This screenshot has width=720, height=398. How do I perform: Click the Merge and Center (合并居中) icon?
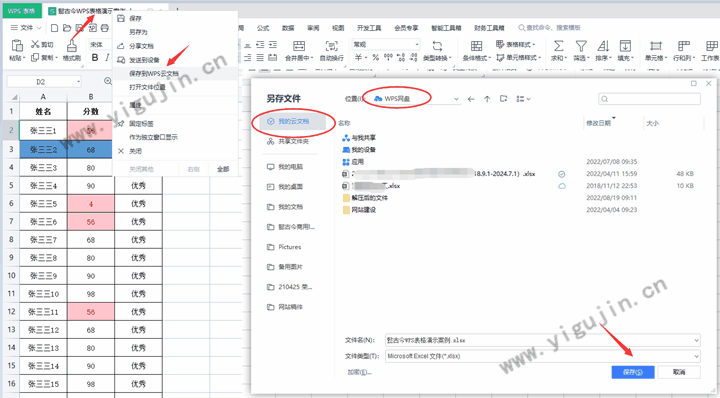coord(299,45)
